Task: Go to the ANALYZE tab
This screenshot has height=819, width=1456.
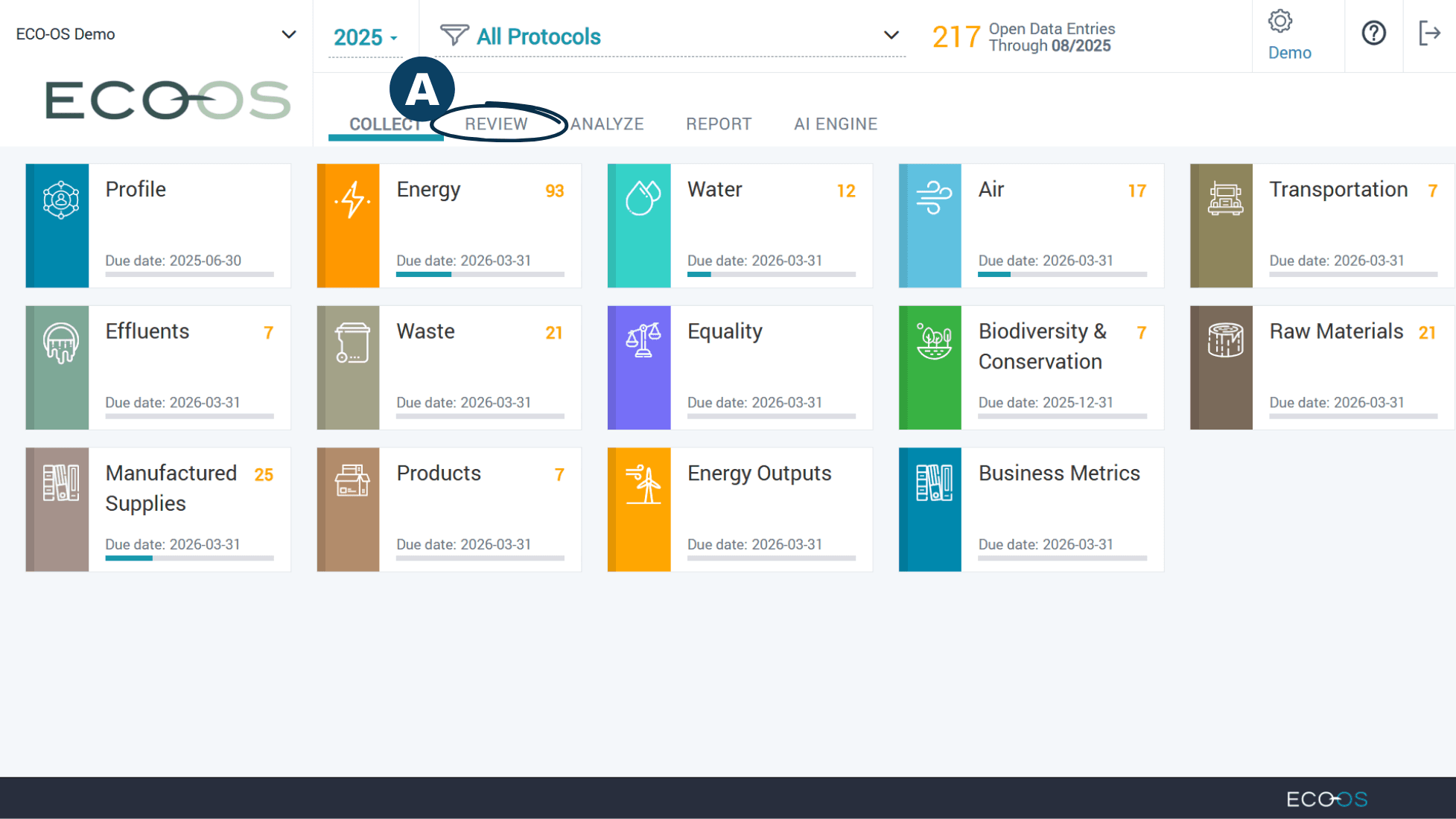Action: [x=607, y=124]
